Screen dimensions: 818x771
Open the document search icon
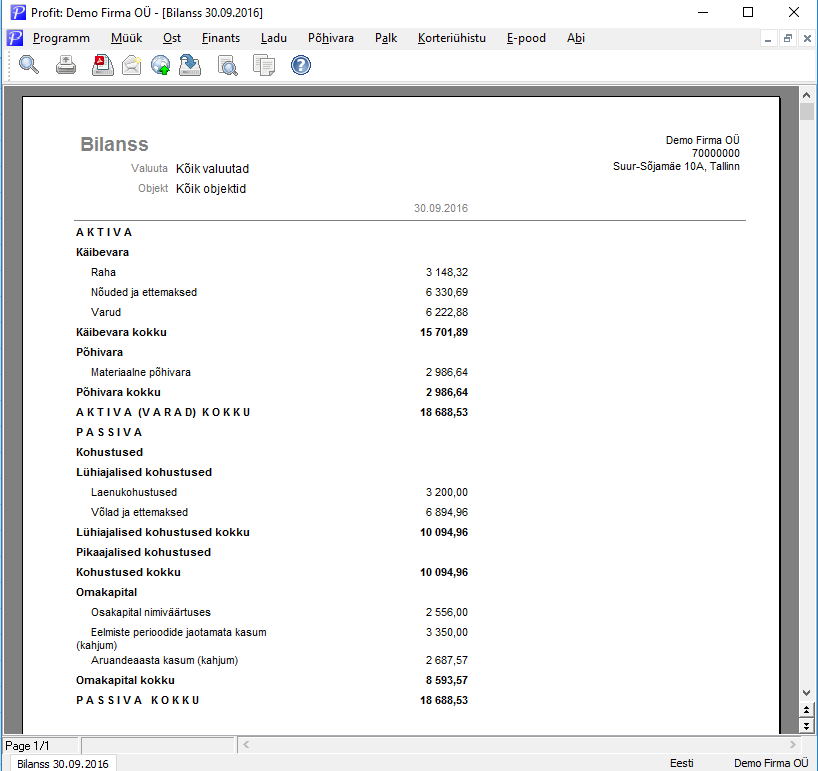point(227,66)
